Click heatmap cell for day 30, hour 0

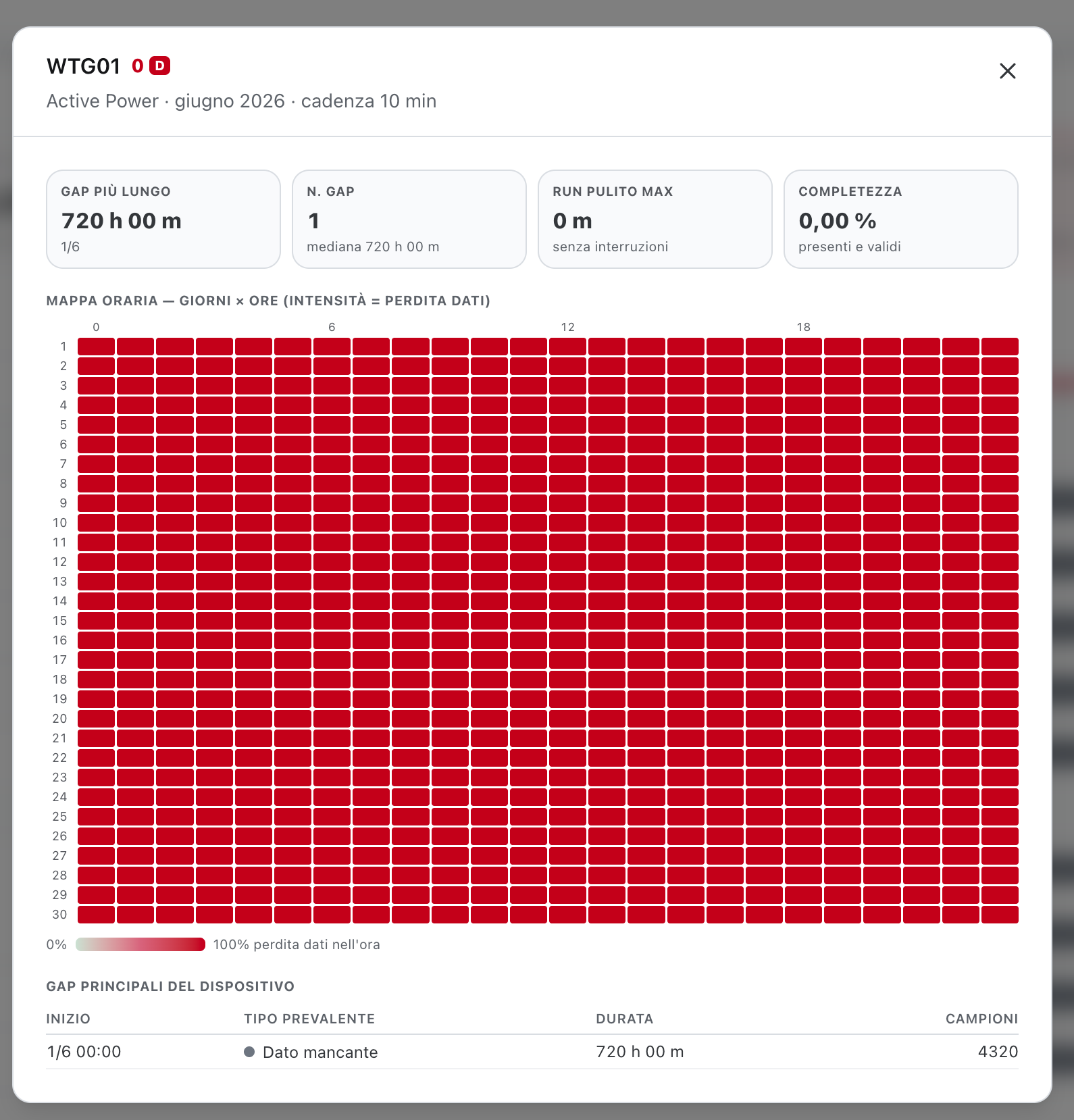pos(97,915)
